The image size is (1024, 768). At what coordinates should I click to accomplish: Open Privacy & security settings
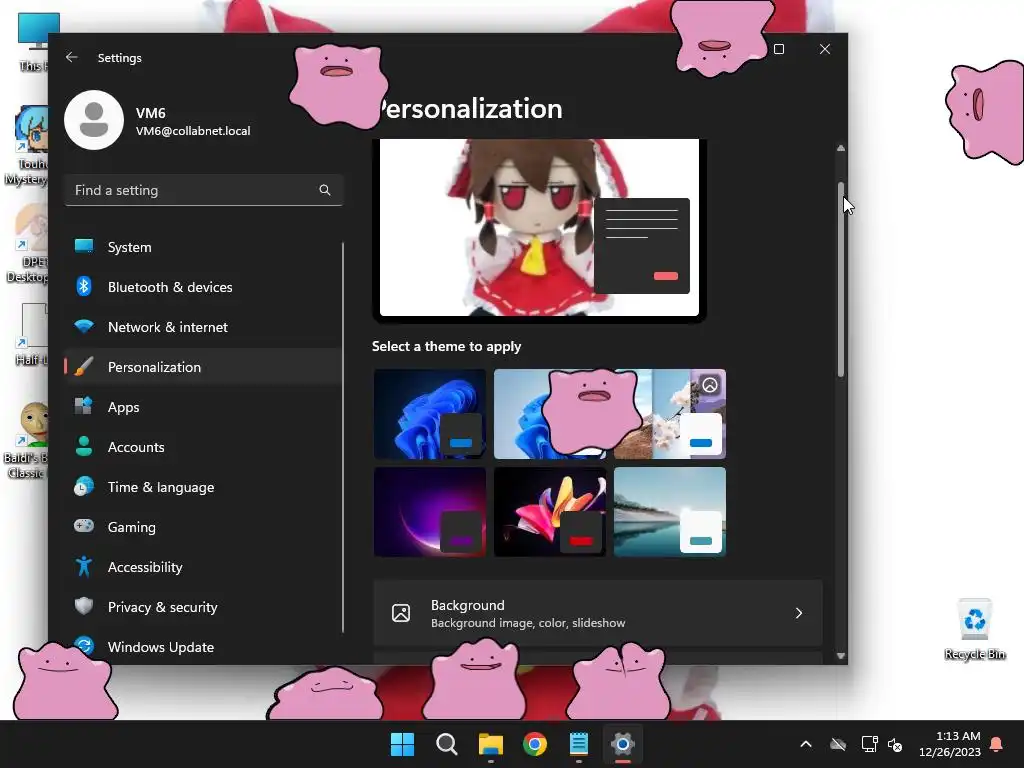point(202,607)
